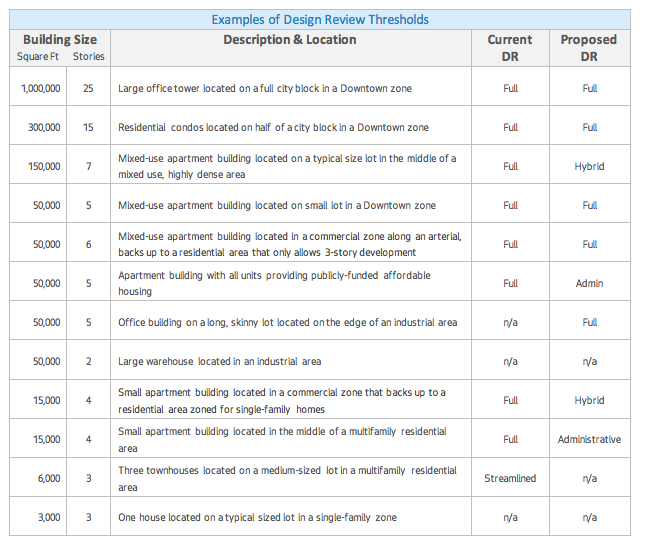
Task: Select the 1,000,000 square feet cell
Action: pyautogui.click(x=41, y=88)
